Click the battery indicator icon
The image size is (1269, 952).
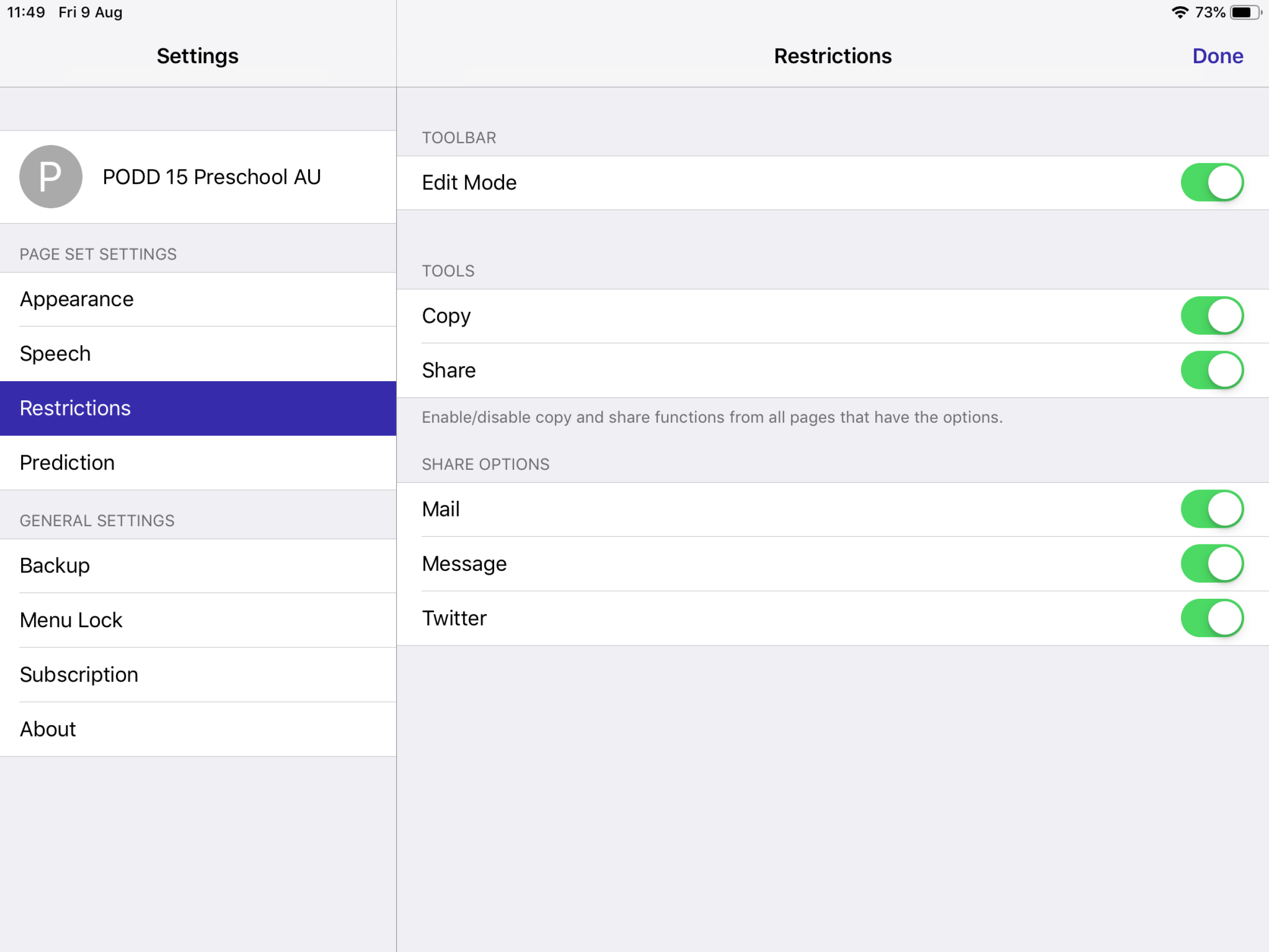click(1244, 11)
